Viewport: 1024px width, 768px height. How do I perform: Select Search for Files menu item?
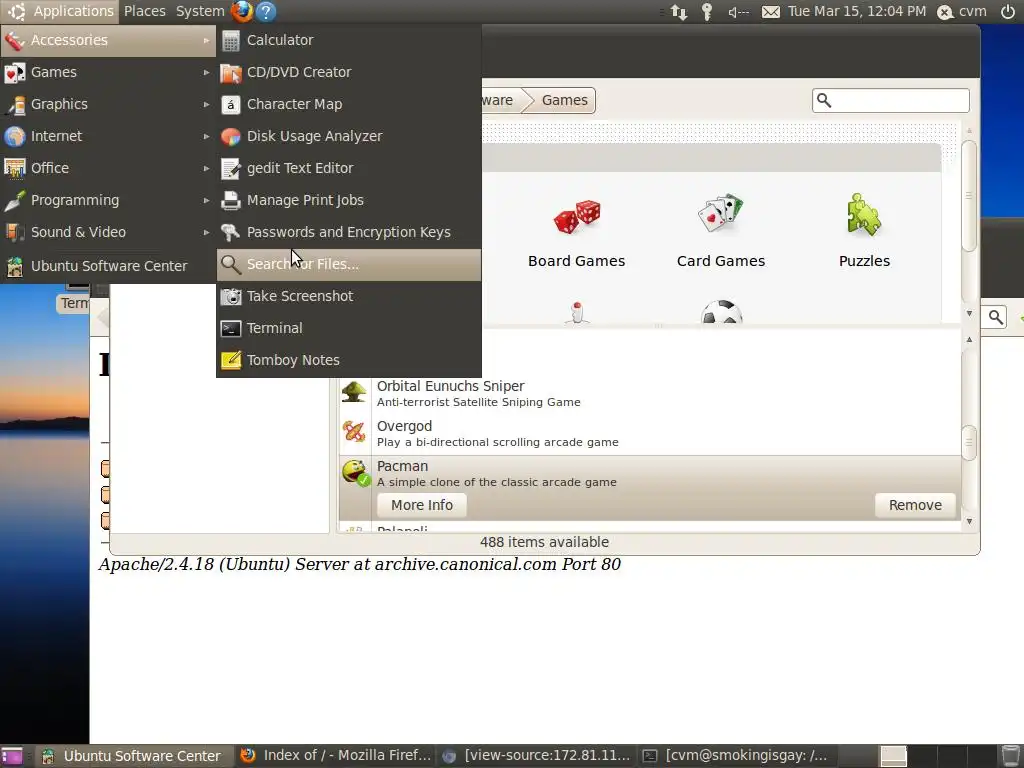(349, 264)
